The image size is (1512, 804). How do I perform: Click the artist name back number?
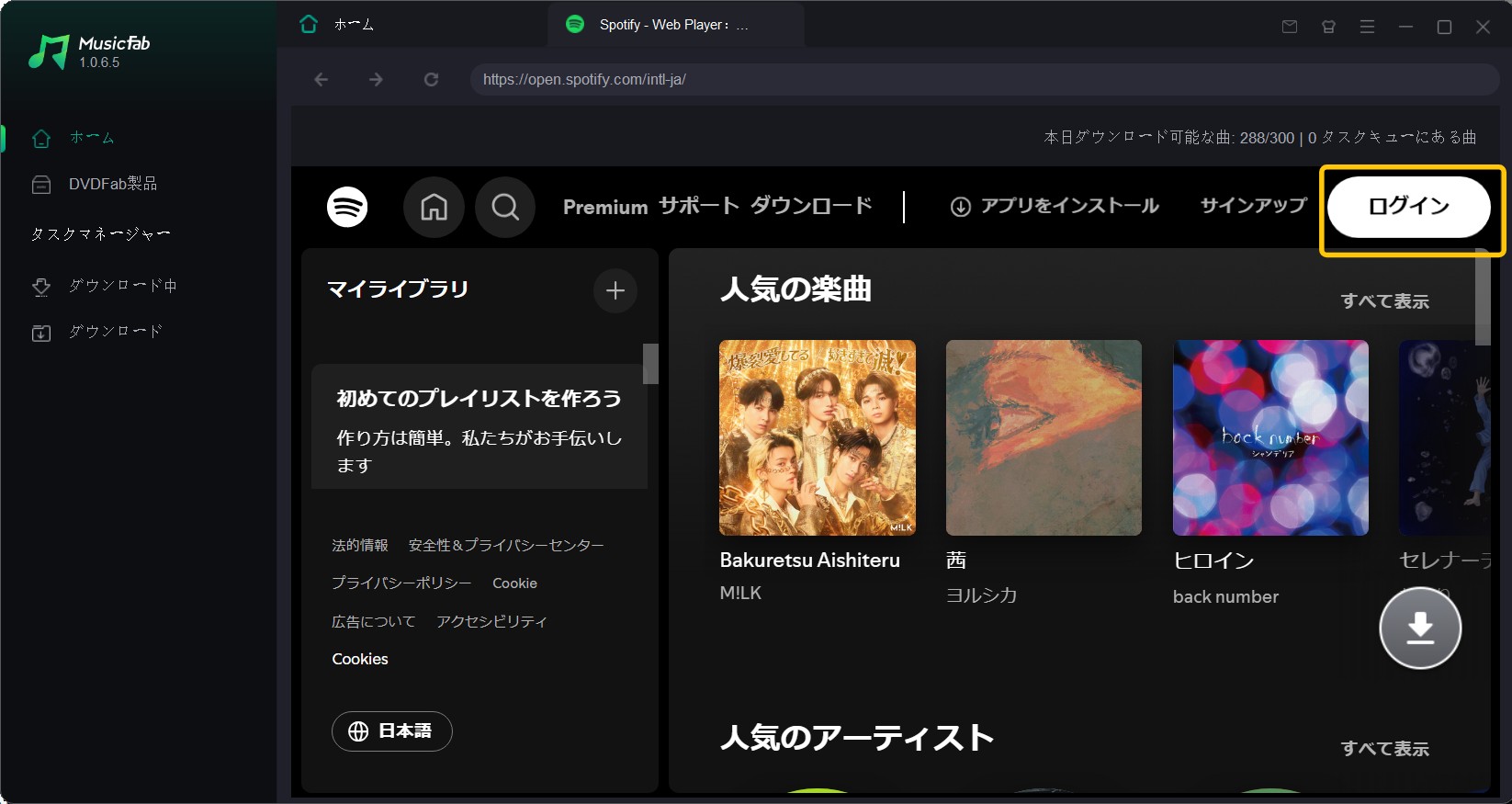[1225, 597]
